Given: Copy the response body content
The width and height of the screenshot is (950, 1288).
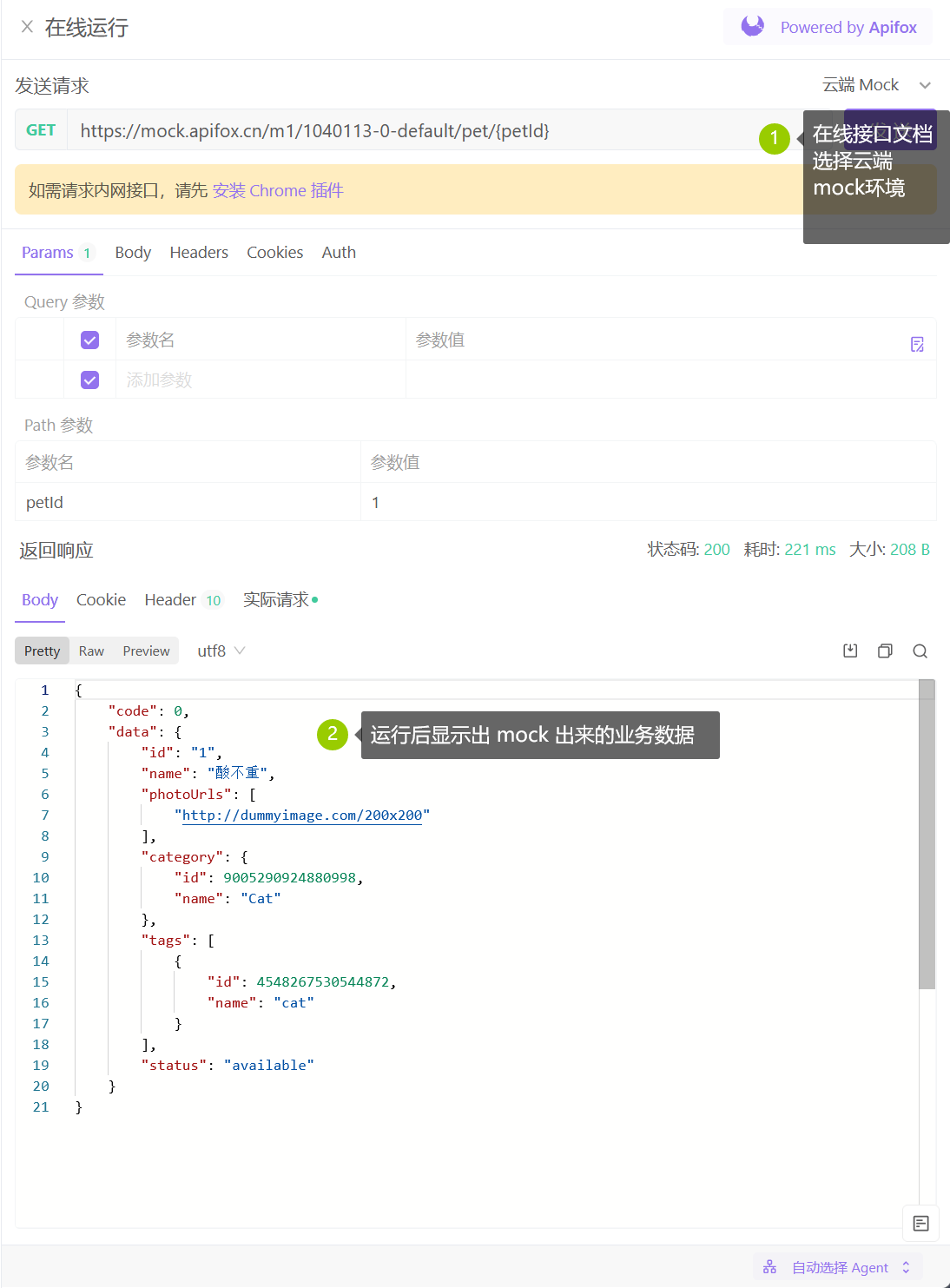Looking at the screenshot, I should click(885, 651).
